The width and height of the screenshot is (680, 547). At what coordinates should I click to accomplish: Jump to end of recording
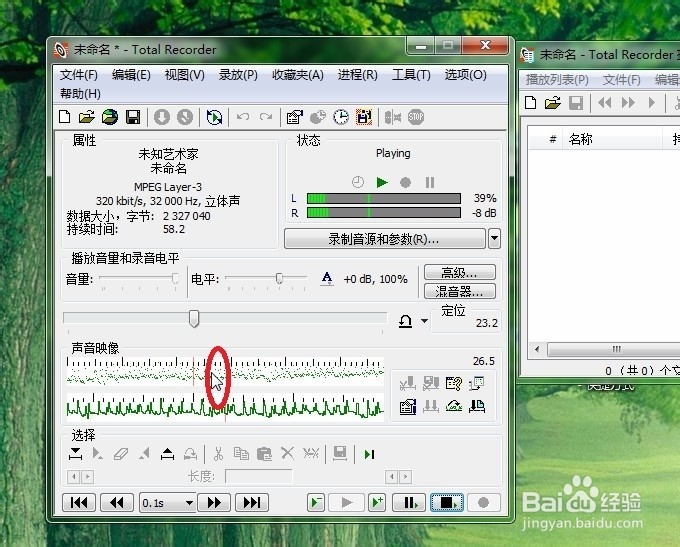tap(252, 503)
